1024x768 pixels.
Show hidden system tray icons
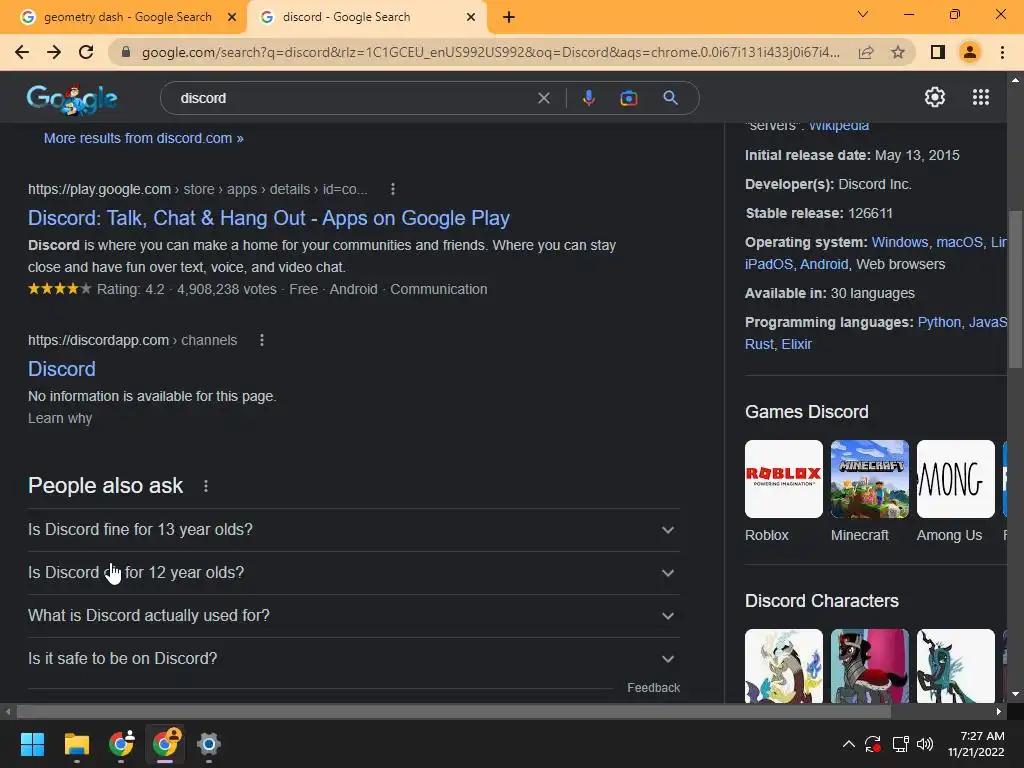tap(848, 744)
